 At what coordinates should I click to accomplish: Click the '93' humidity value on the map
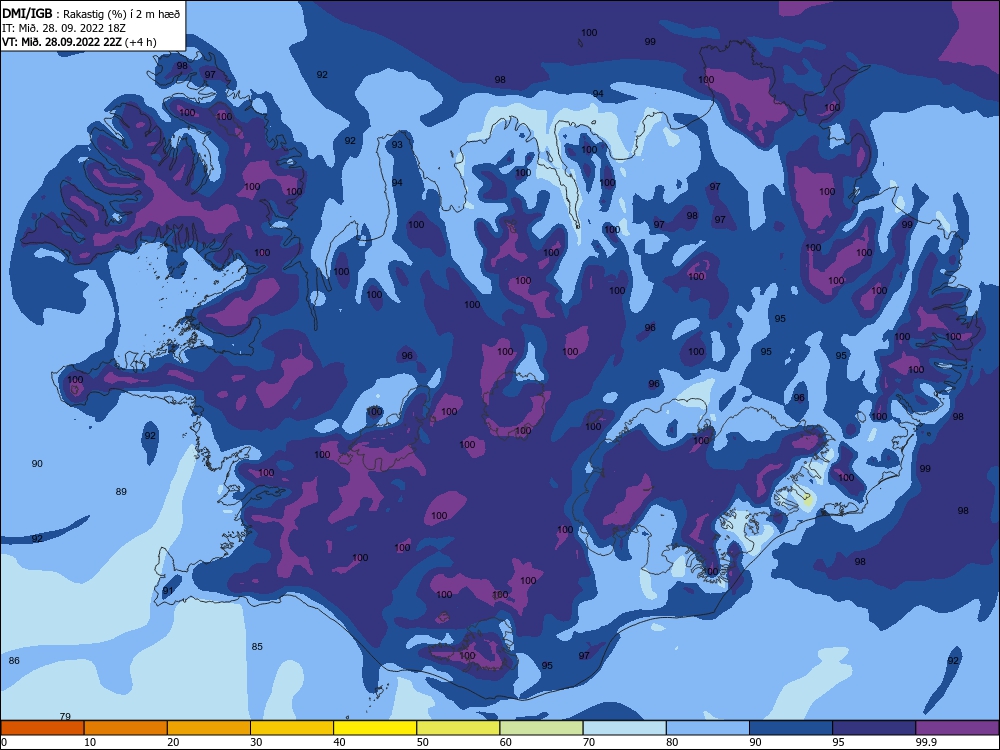(x=397, y=145)
